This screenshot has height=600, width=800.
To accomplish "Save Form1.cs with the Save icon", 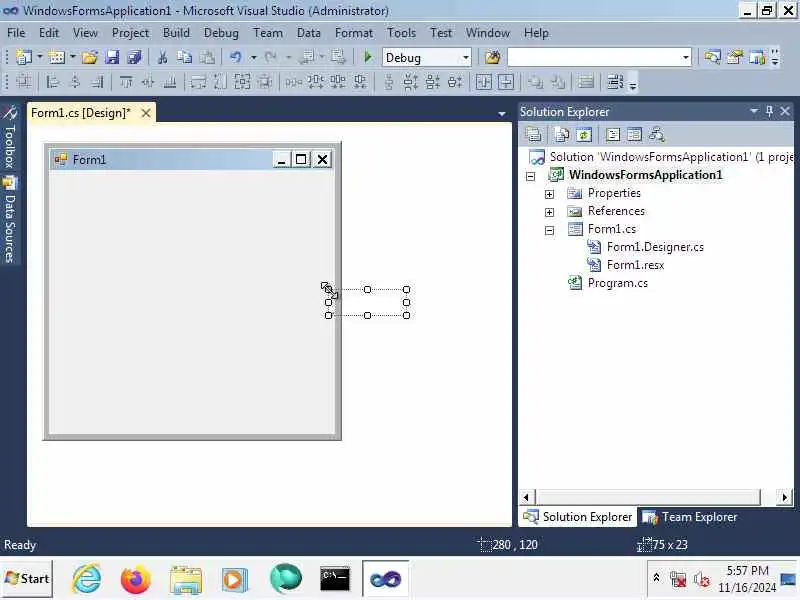I will pos(112,57).
